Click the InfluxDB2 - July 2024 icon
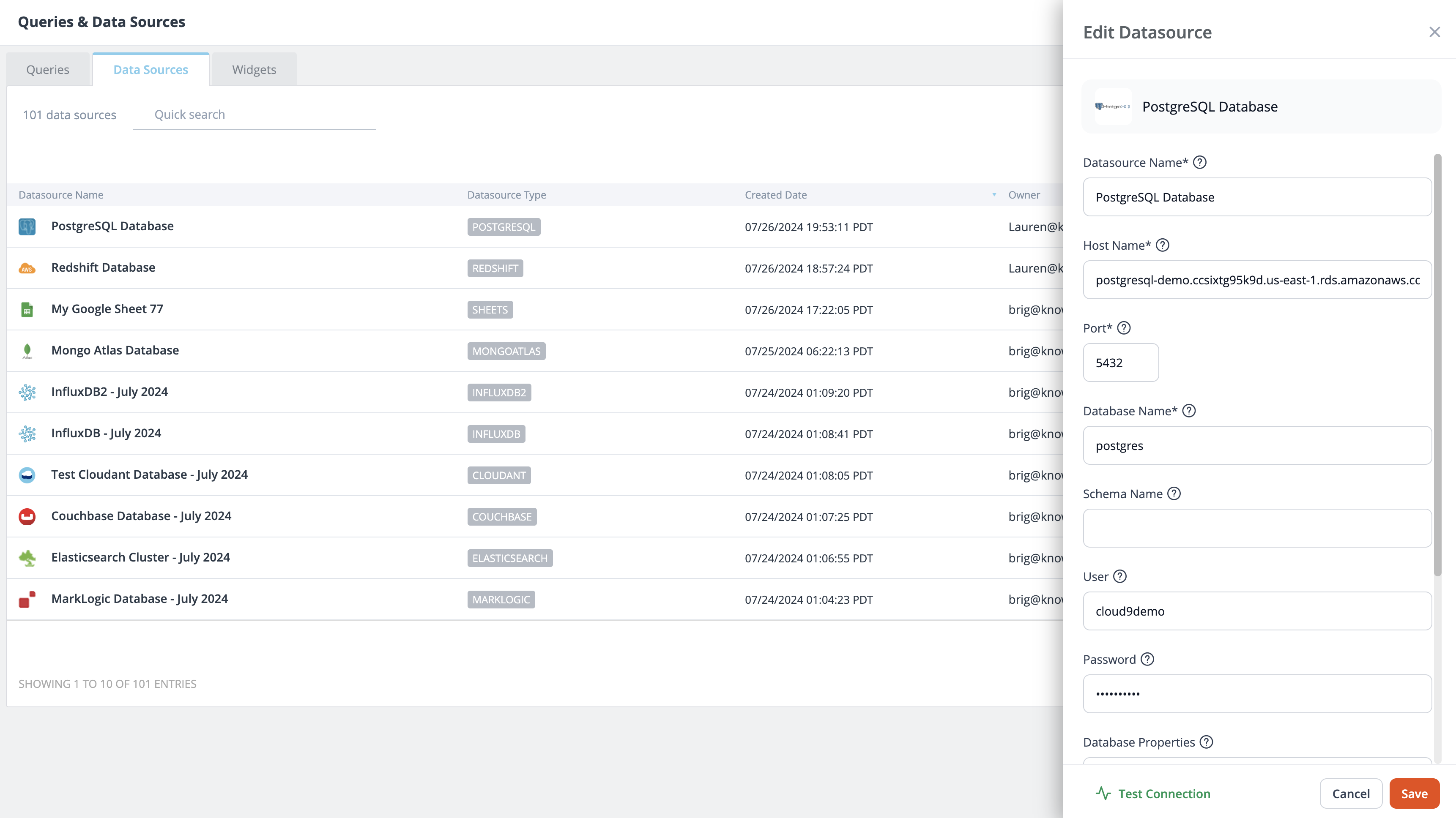Viewport: 1456px width, 818px height. 27,392
